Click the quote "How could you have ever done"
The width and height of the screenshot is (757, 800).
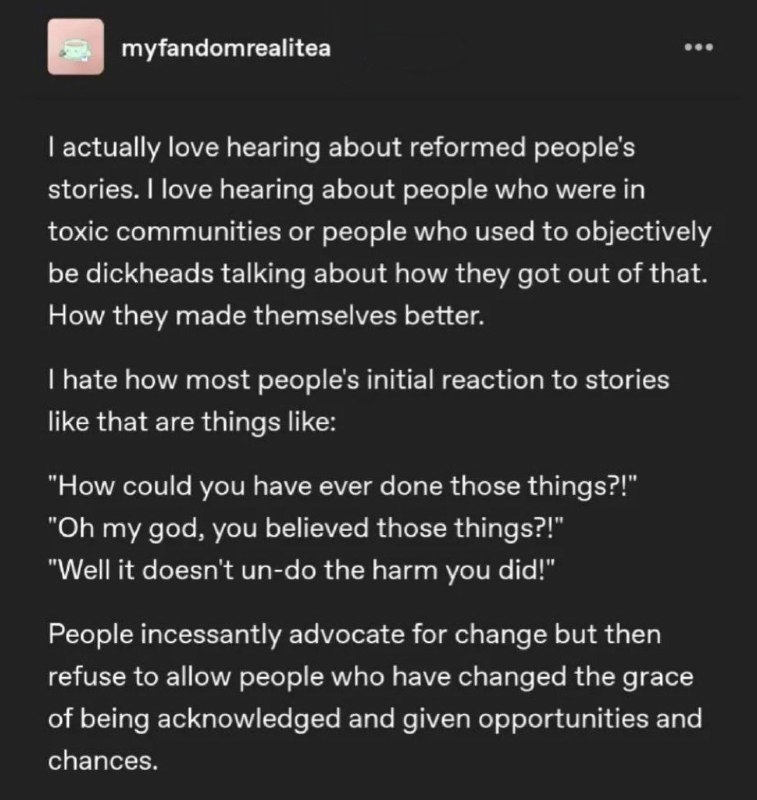(x=342, y=486)
